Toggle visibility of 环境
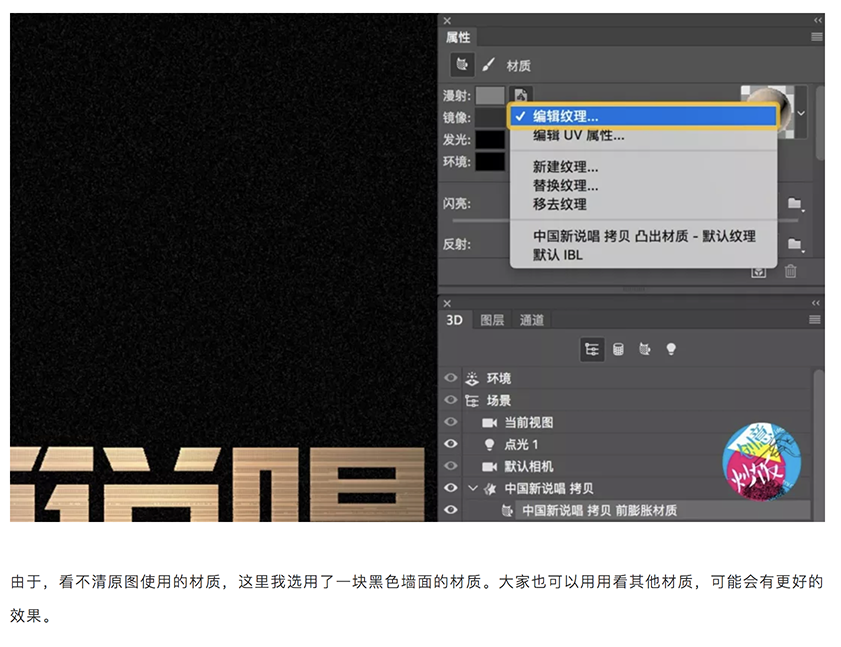Viewport: 841px width, 647px height. pyautogui.click(x=451, y=378)
